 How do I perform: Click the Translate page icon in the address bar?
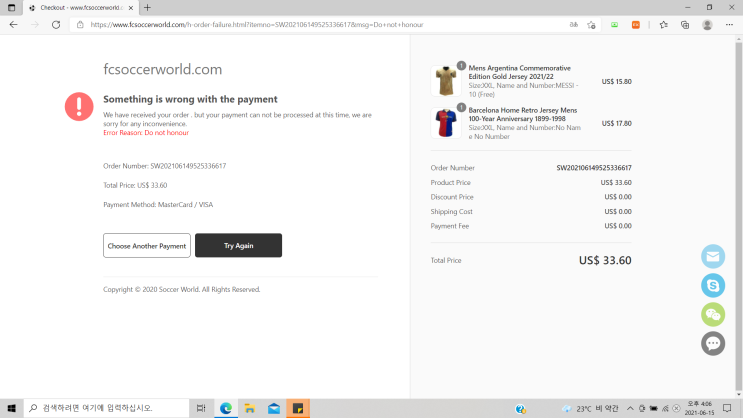coord(574,25)
